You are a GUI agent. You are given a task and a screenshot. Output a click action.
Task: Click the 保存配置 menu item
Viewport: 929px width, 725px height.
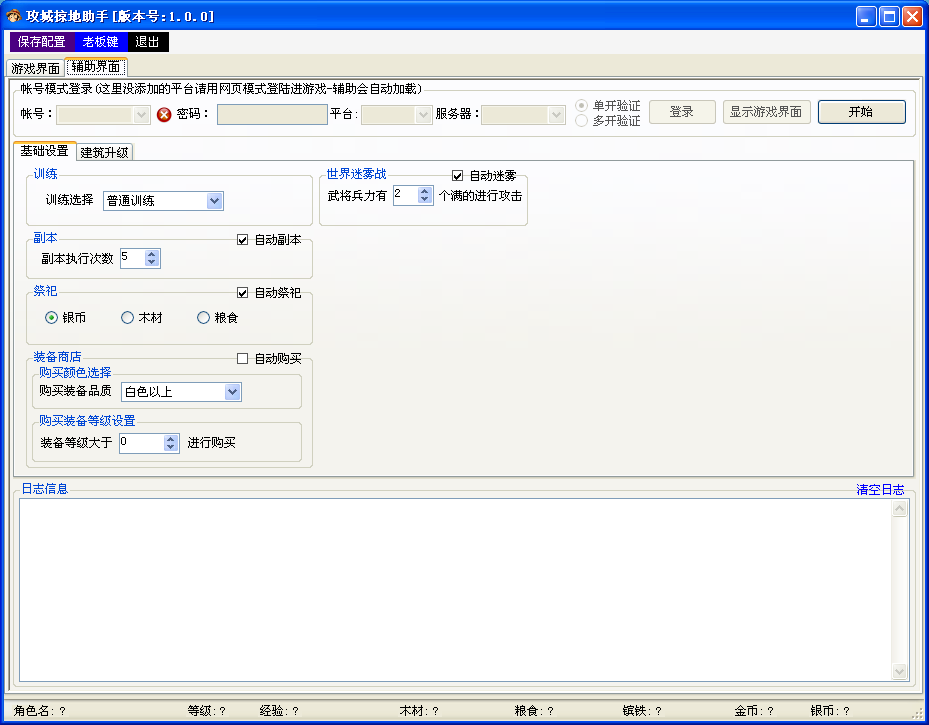coord(42,42)
